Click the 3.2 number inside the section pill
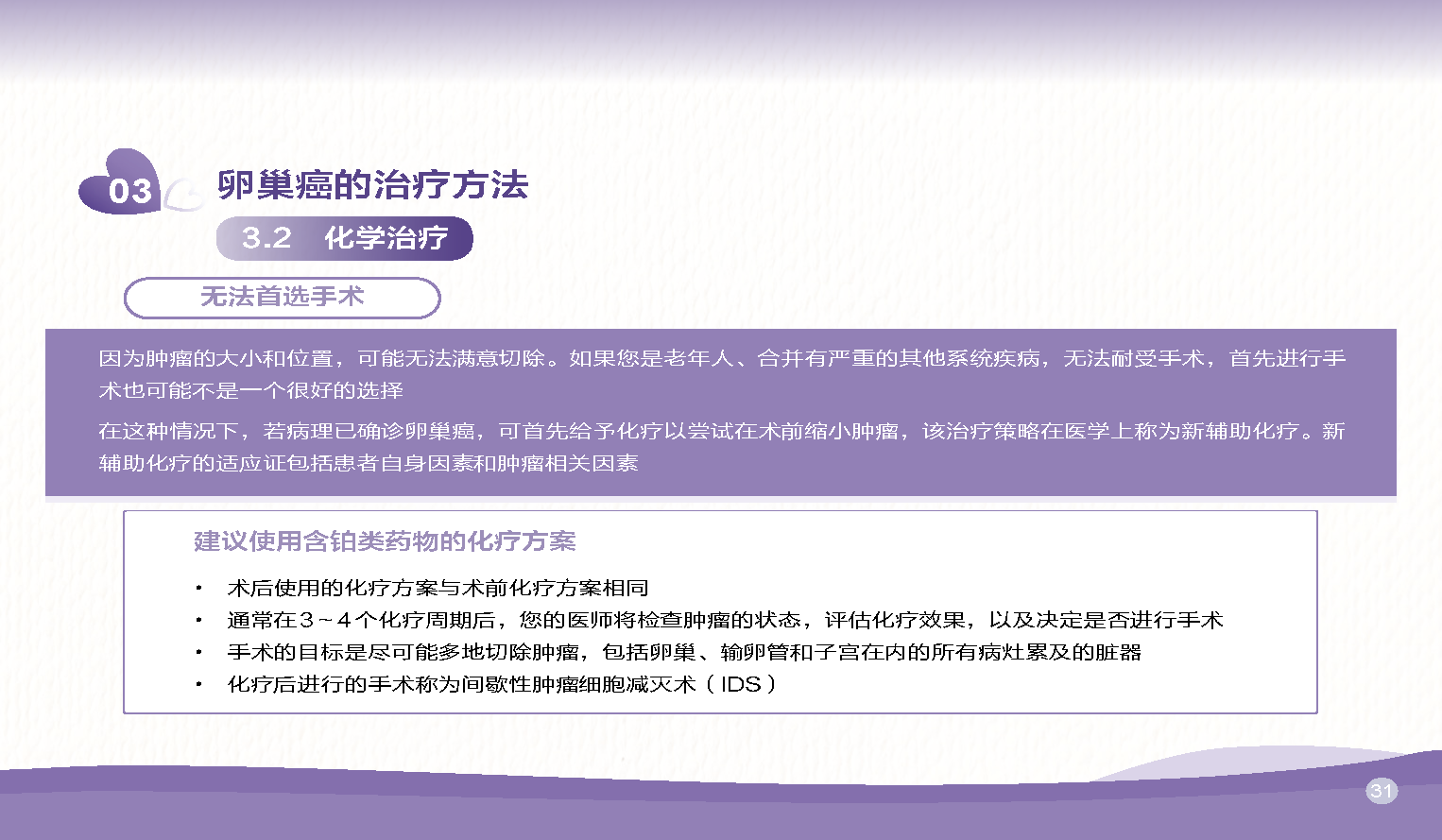This screenshot has width=1442, height=840. 266,238
